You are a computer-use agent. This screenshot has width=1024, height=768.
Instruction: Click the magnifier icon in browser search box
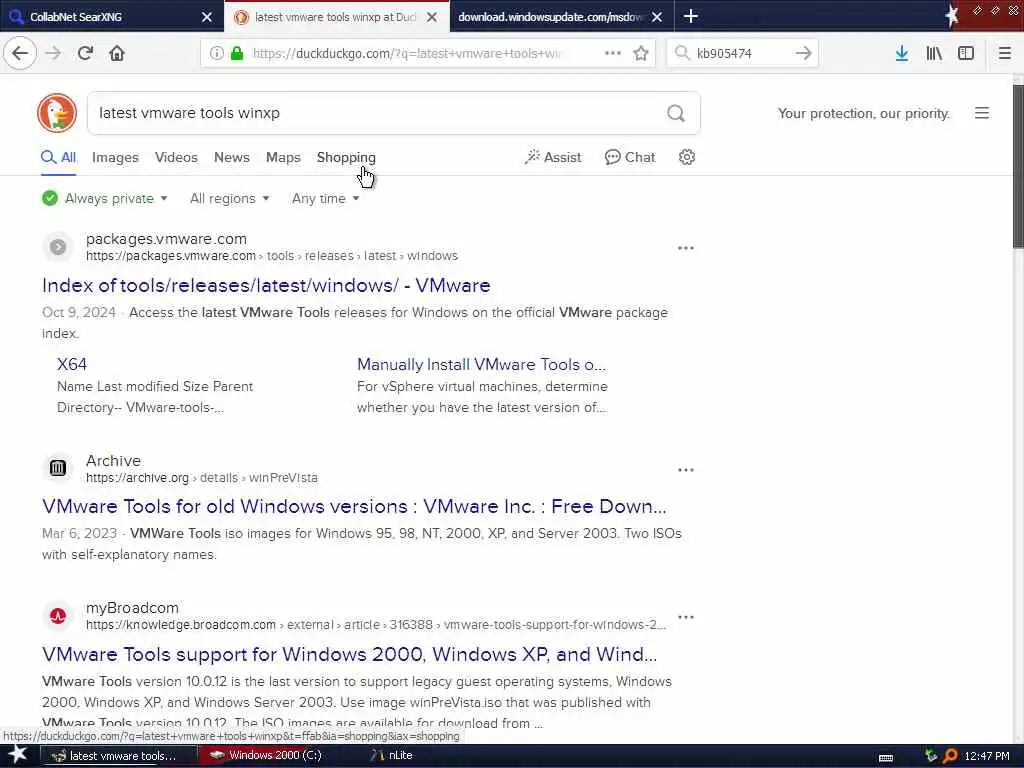point(682,53)
